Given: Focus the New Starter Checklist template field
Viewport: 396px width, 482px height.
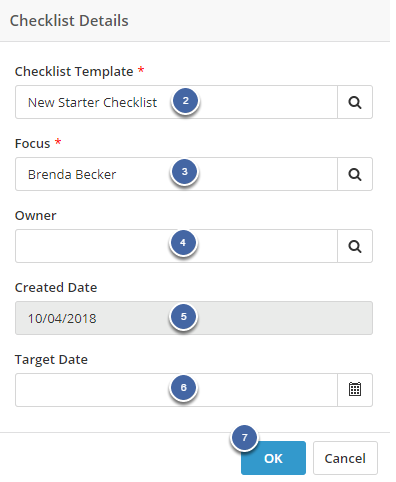Looking at the screenshot, I should tap(176, 102).
